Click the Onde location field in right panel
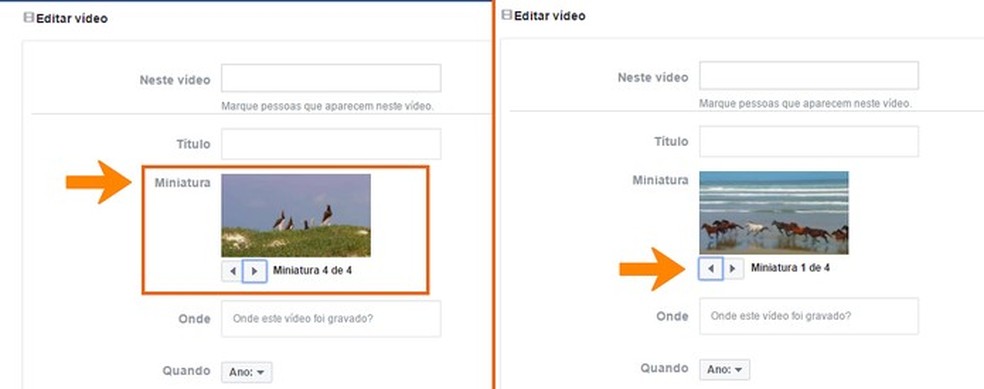 809,316
